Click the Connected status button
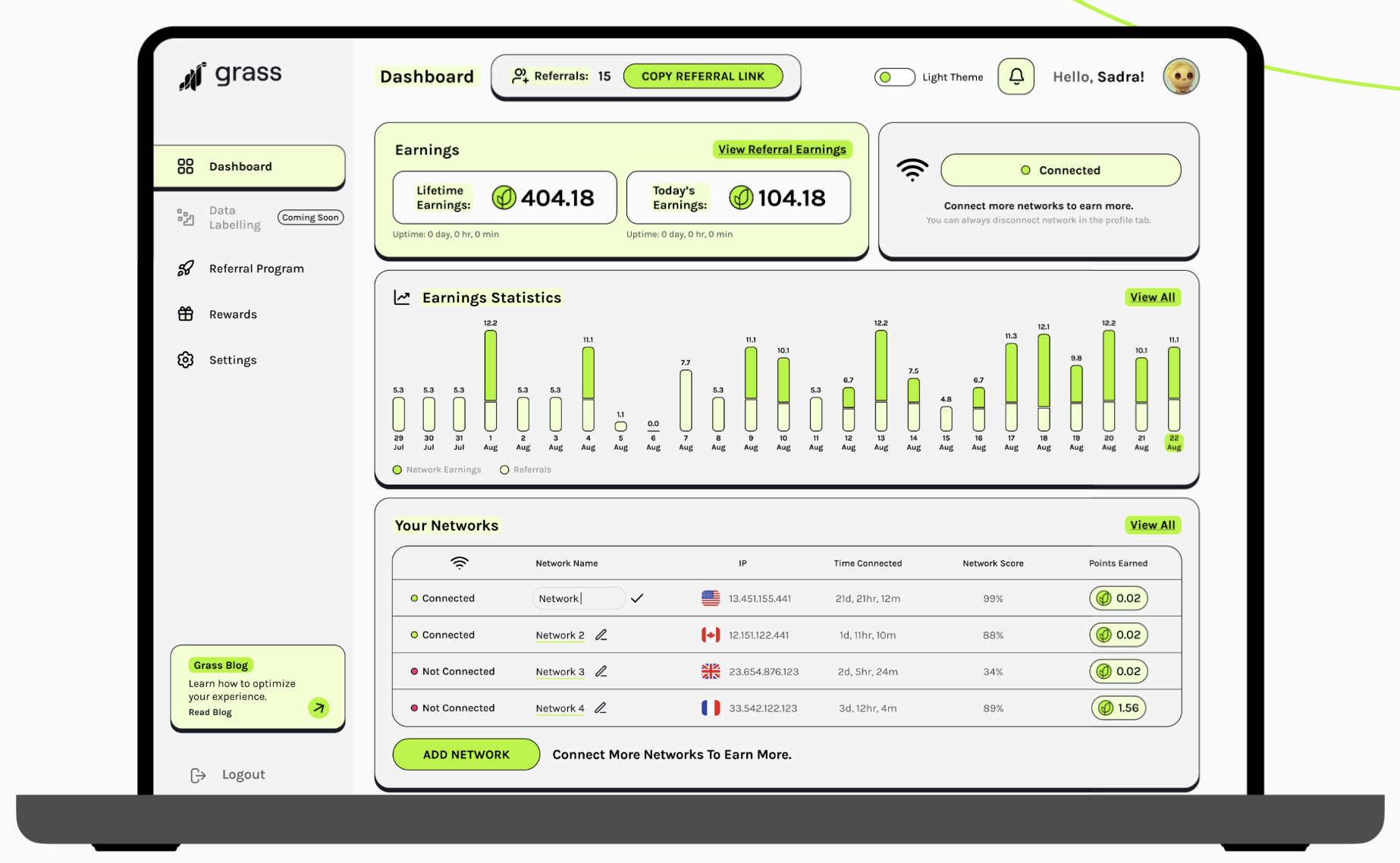The image size is (1400, 863). pos(1060,170)
